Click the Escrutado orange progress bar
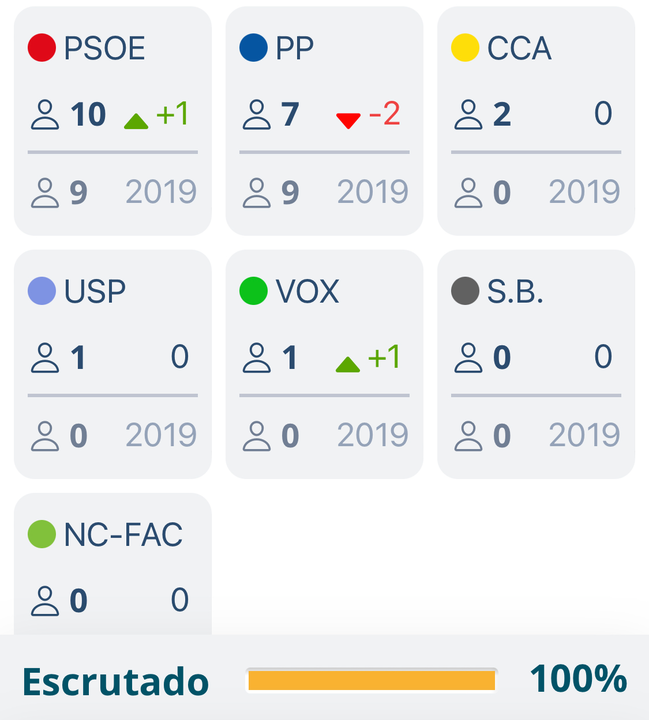Screen dimensions: 649x720 point(371,680)
